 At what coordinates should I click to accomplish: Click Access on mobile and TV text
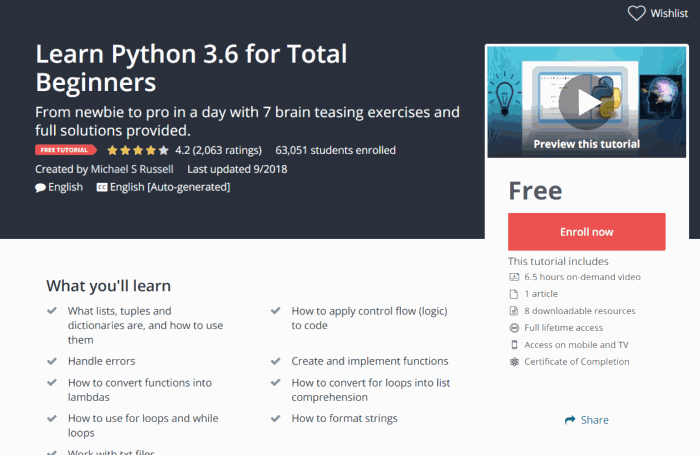(x=576, y=345)
